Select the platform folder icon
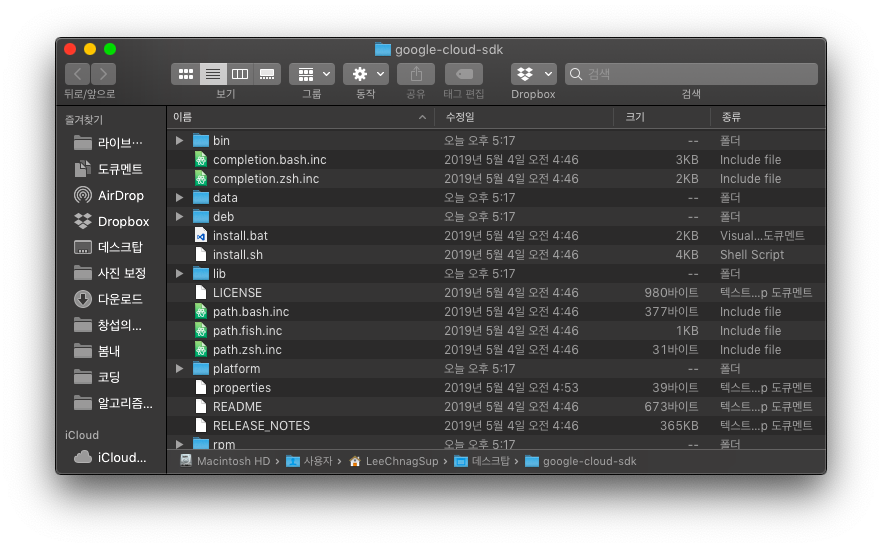 coord(201,369)
